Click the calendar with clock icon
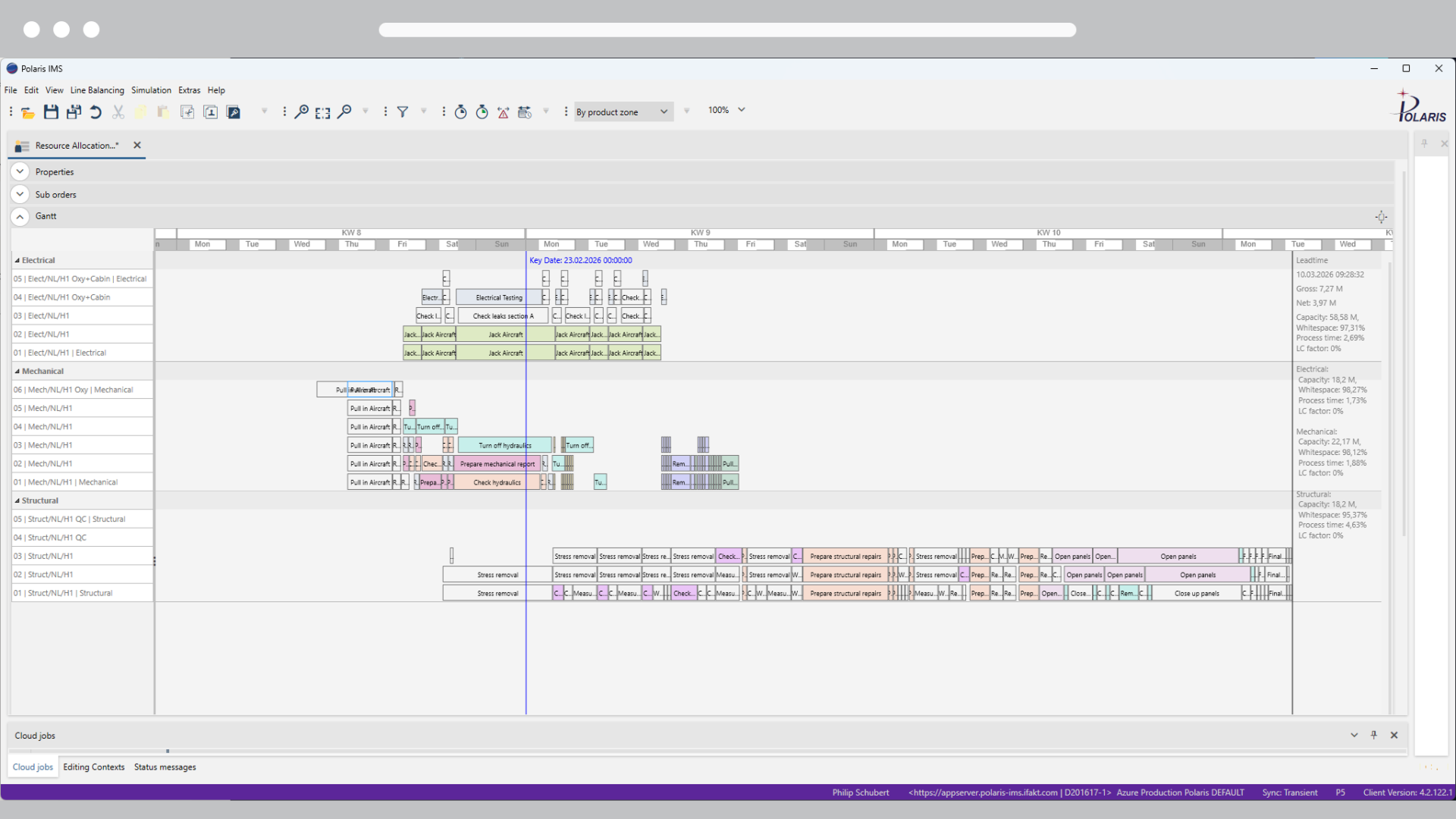 pyautogui.click(x=525, y=112)
